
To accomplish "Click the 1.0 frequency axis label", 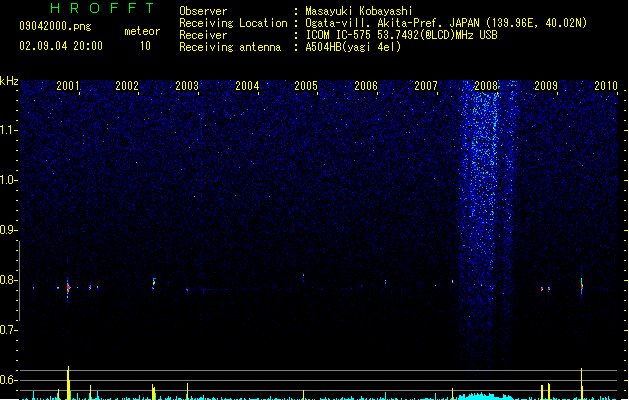I will coord(8,180).
